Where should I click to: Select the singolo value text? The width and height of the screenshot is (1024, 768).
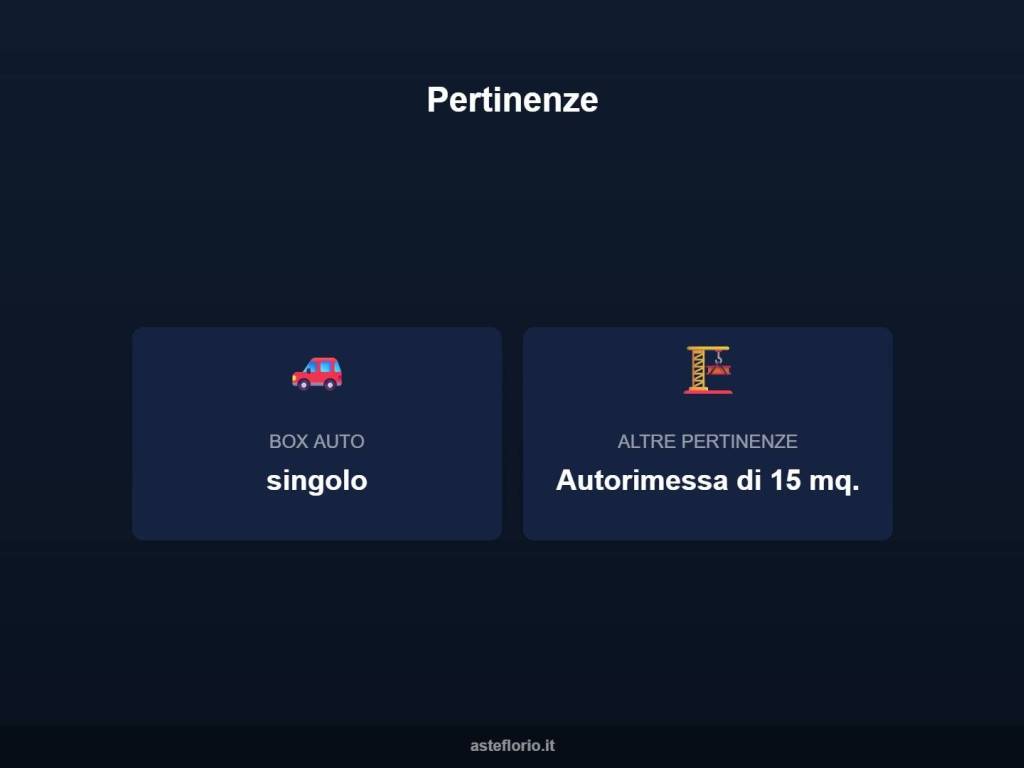pos(317,481)
